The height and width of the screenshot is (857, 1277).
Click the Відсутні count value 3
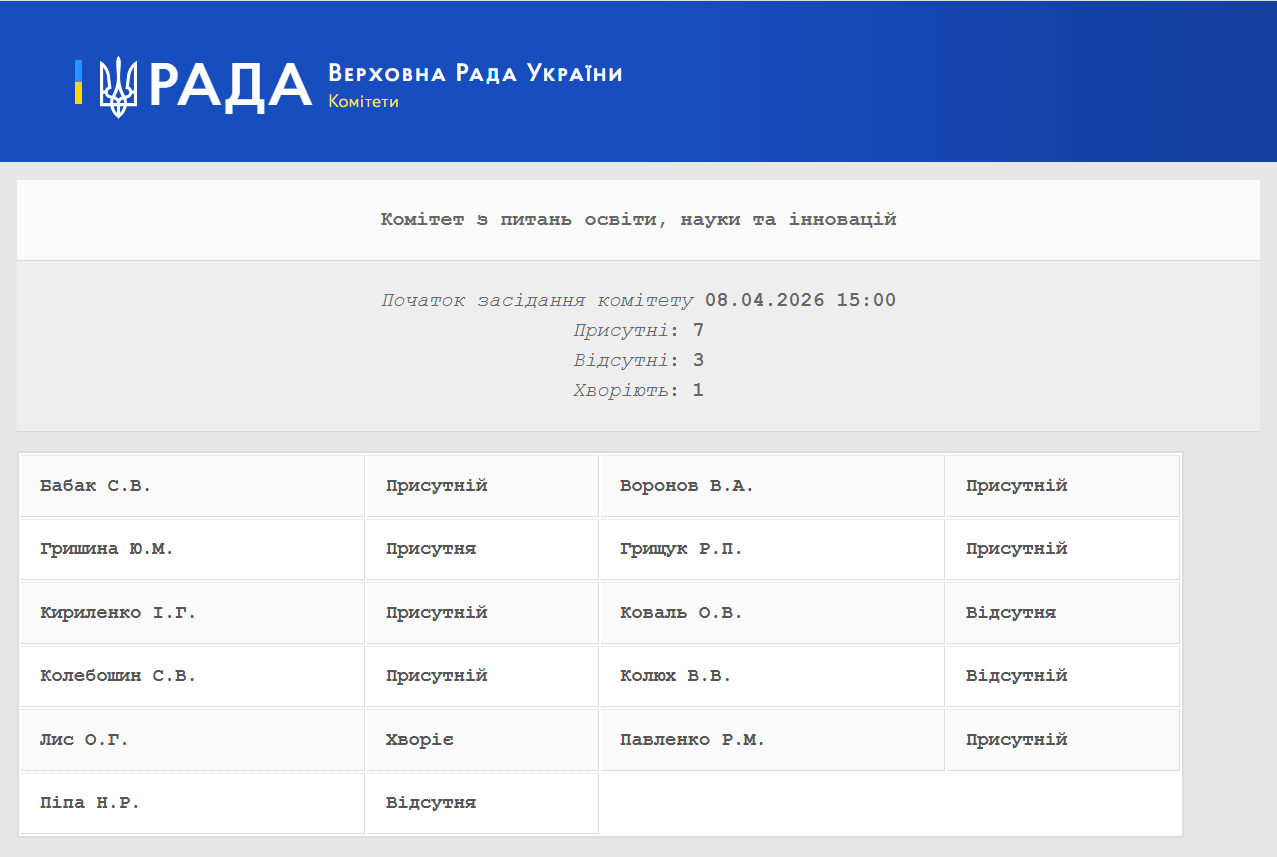coord(698,360)
